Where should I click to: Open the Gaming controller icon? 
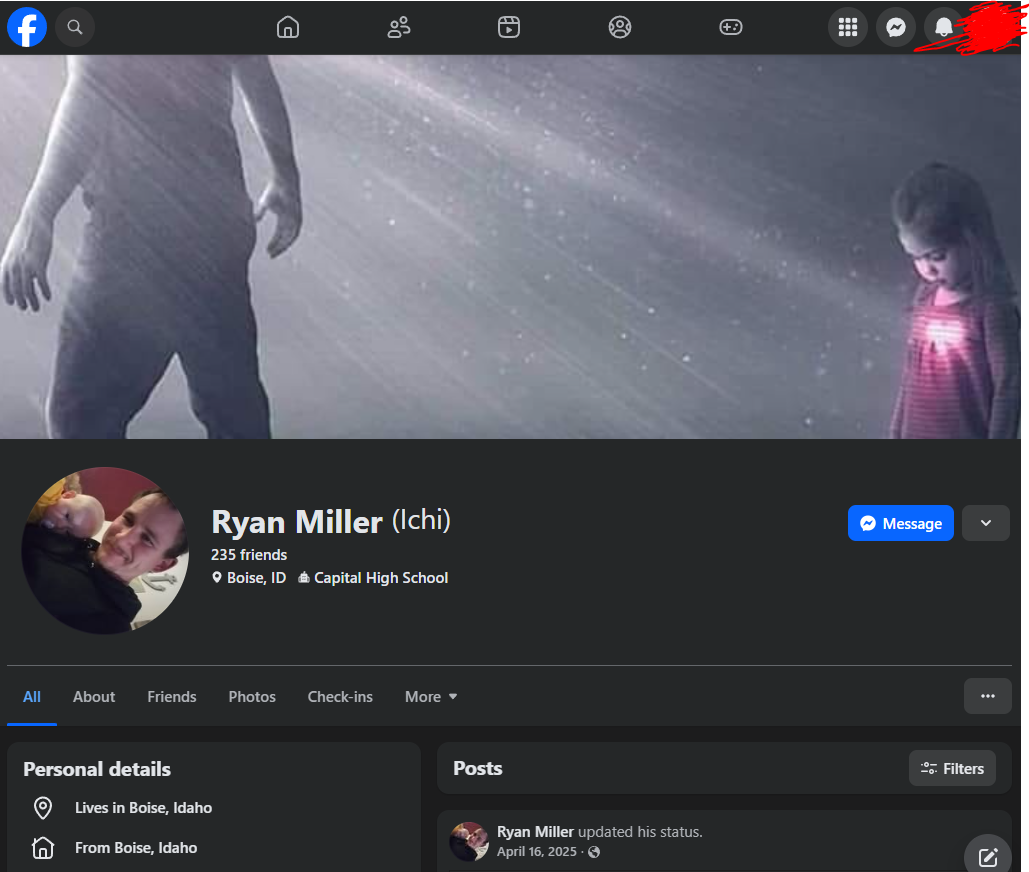pyautogui.click(x=731, y=27)
